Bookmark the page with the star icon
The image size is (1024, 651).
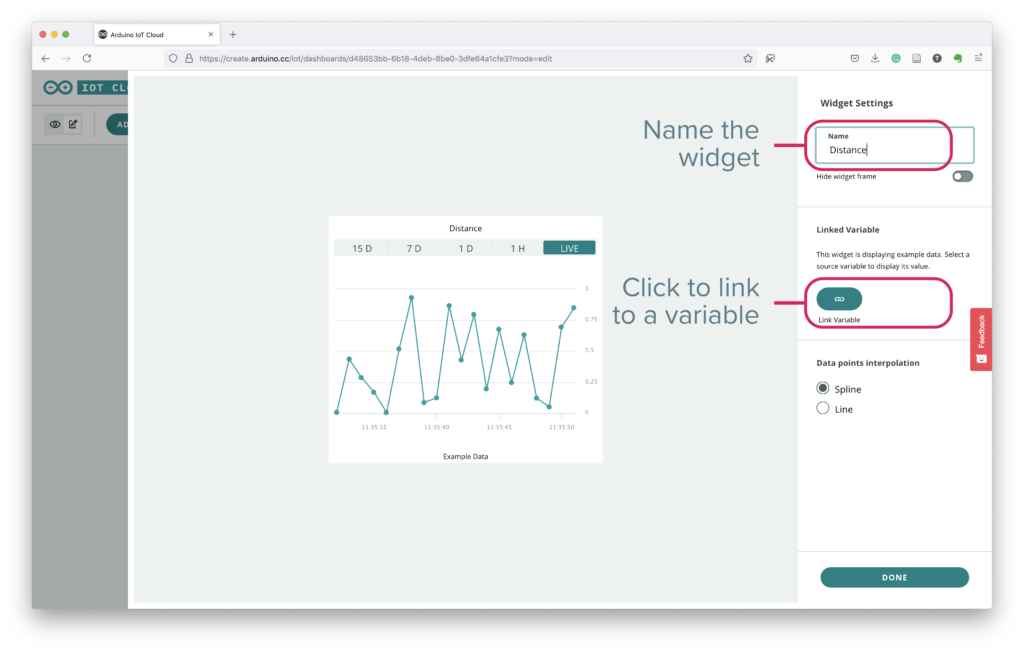(748, 59)
